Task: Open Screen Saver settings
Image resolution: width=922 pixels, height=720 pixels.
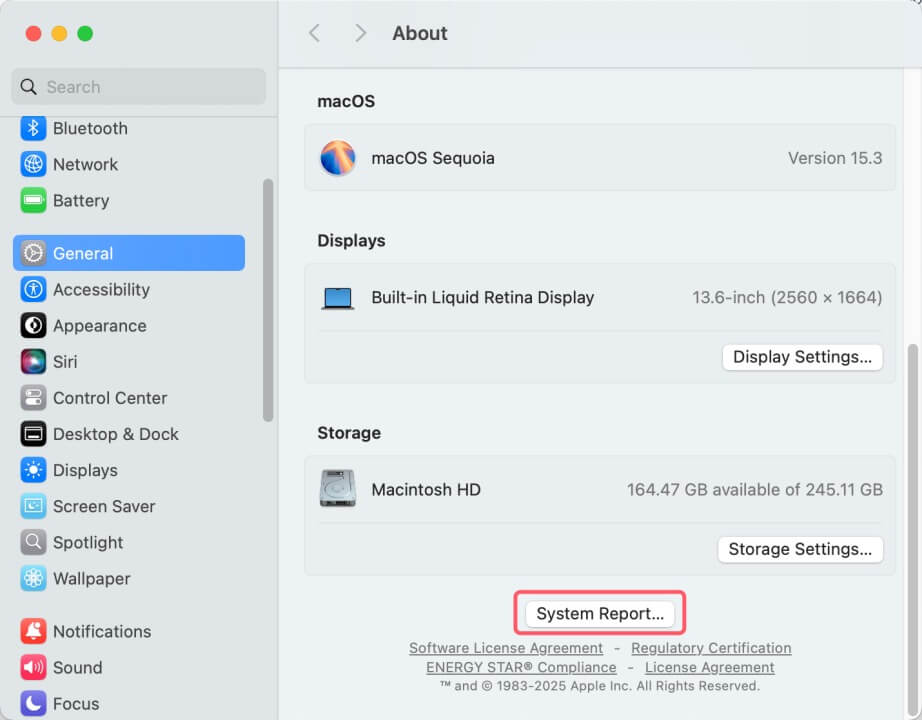Action: tap(104, 506)
